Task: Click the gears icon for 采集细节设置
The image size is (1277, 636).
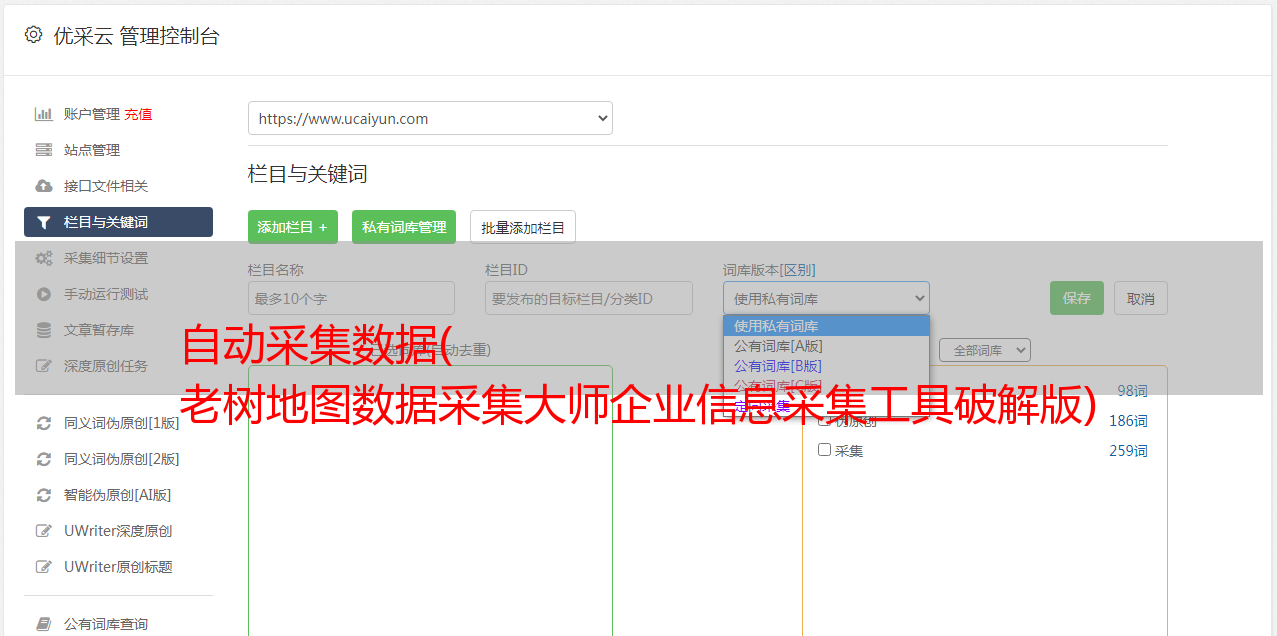Action: 44,258
